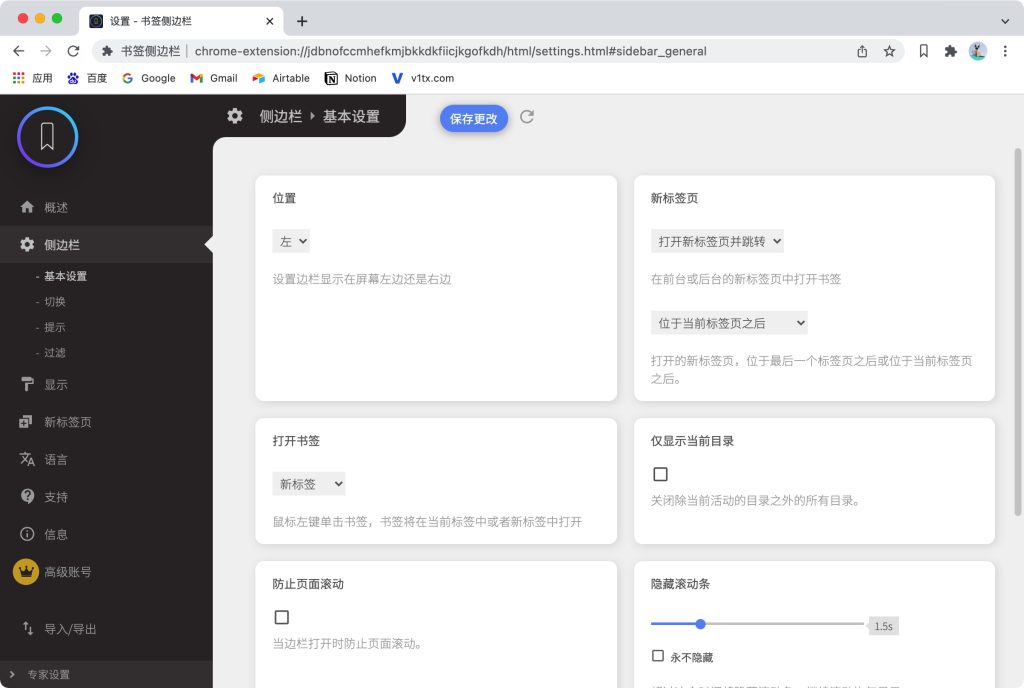The height and width of the screenshot is (688, 1024).
Task: Open the 新标签页 sidebar section
Action: click(67, 422)
